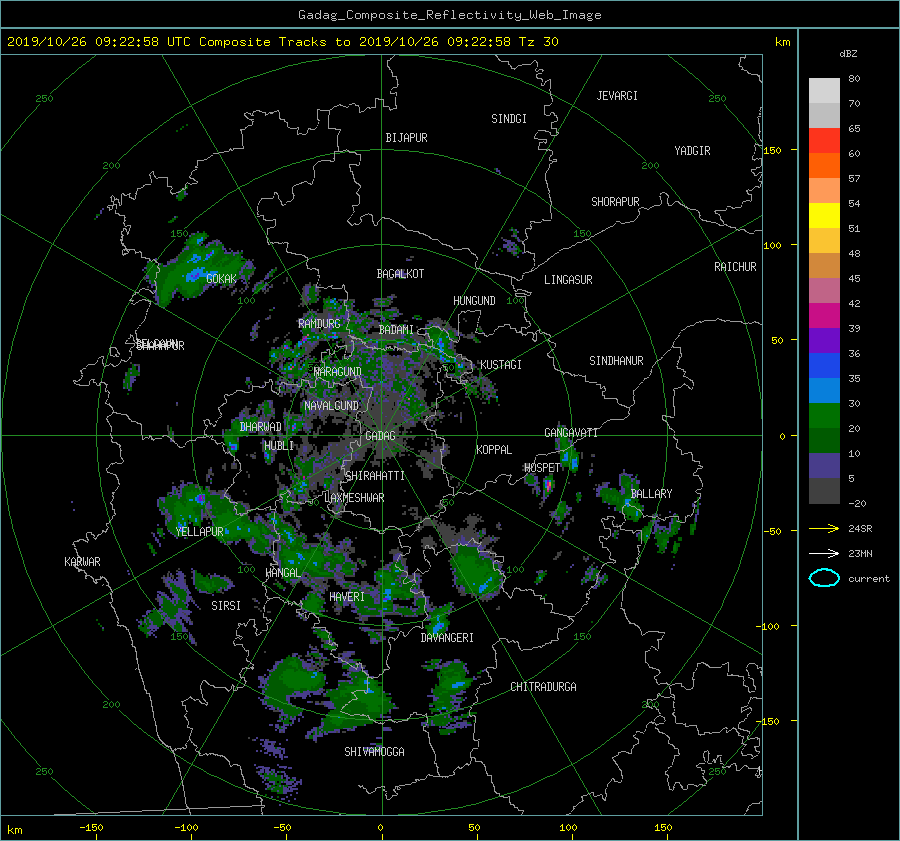This screenshot has width=900, height=841.
Task: Select the orange 57-60 dBZ legend swatch
Action: click(x=824, y=165)
